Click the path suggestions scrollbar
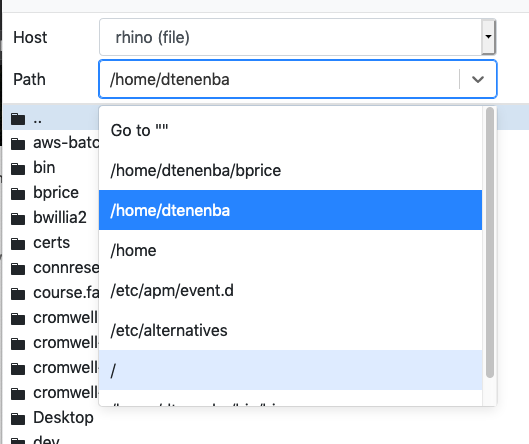The height and width of the screenshot is (444, 529). pyautogui.click(x=490, y=243)
